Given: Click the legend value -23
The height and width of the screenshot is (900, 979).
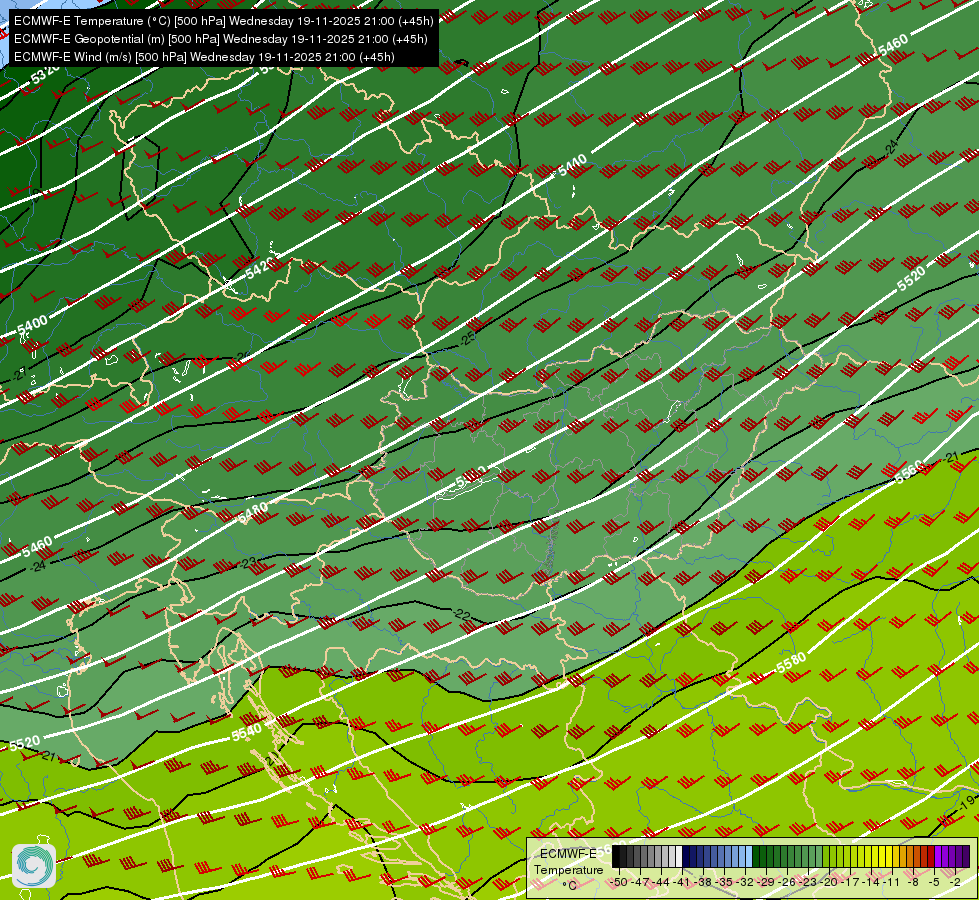Looking at the screenshot, I should tap(808, 883).
